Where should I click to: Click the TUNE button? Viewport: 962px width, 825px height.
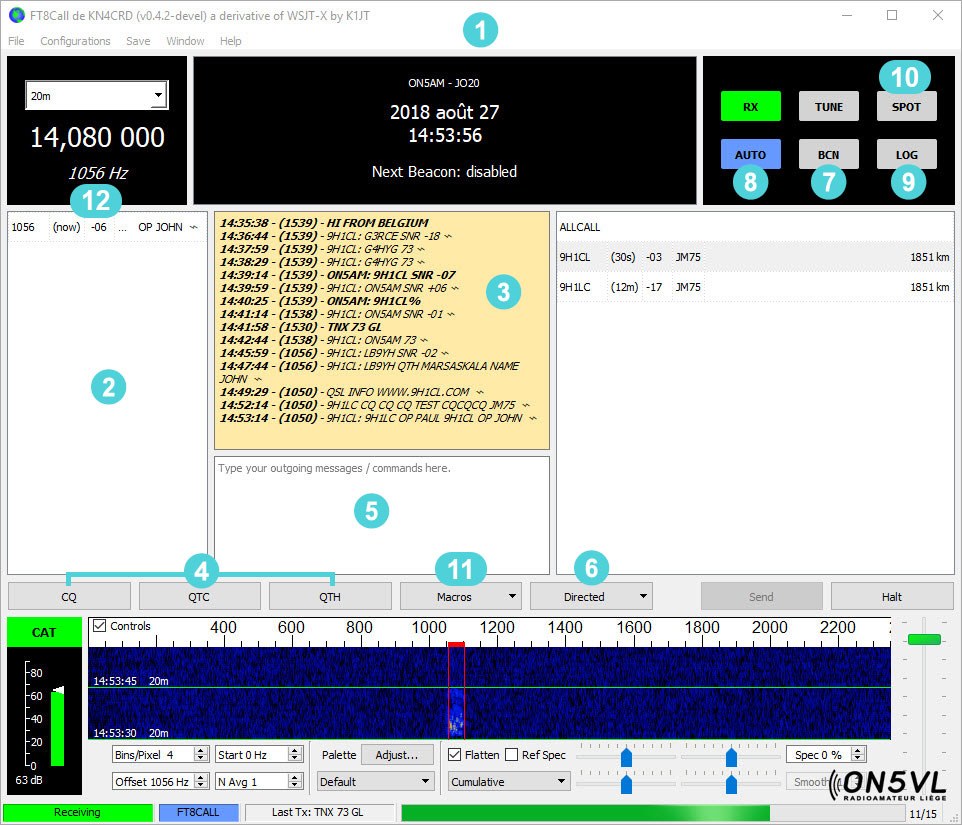[x=829, y=107]
